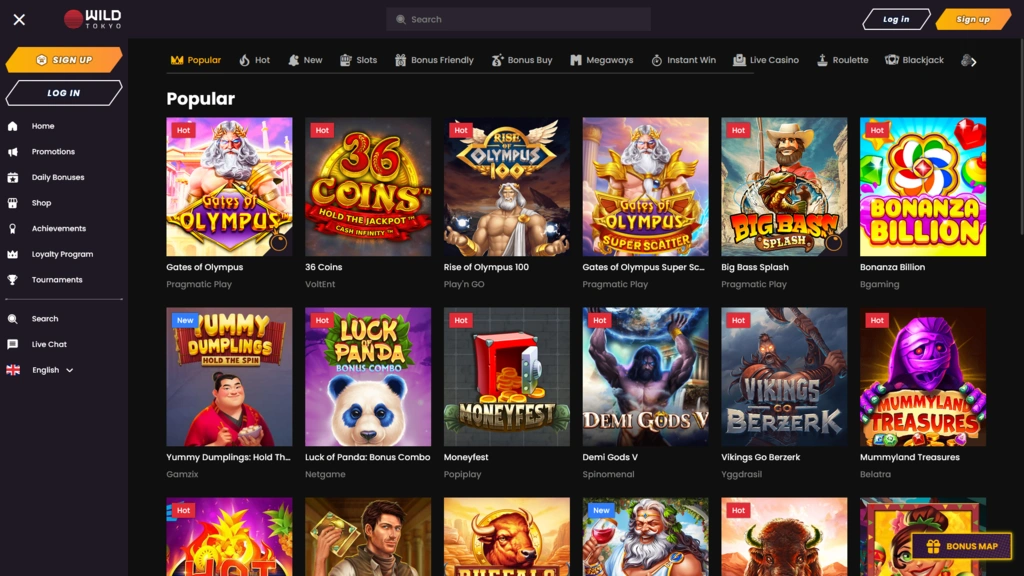1024x576 pixels.
Task: Open the Live Casino tab
Action: tap(766, 60)
